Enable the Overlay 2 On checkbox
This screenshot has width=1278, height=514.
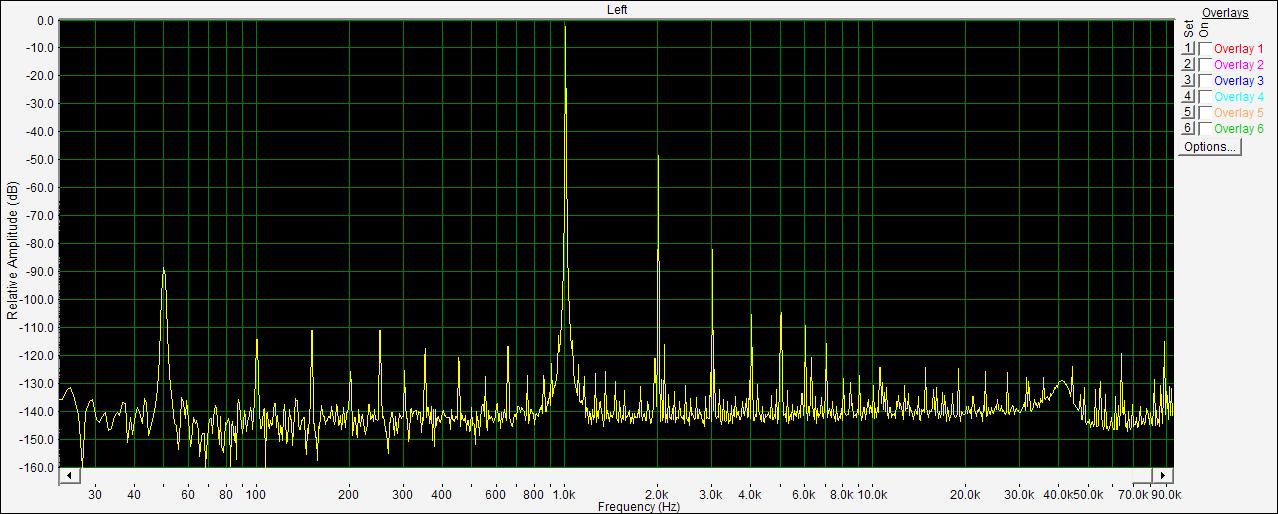pos(1205,65)
